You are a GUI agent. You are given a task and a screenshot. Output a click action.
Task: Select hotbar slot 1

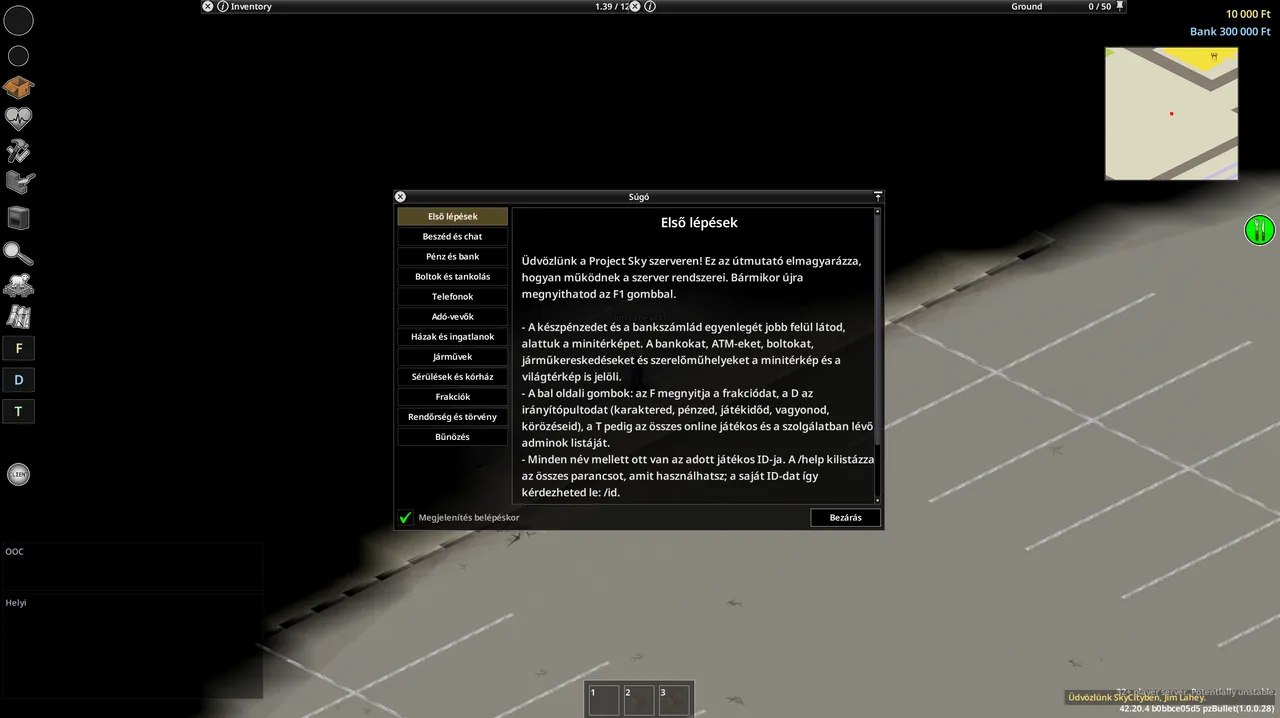[x=604, y=699]
